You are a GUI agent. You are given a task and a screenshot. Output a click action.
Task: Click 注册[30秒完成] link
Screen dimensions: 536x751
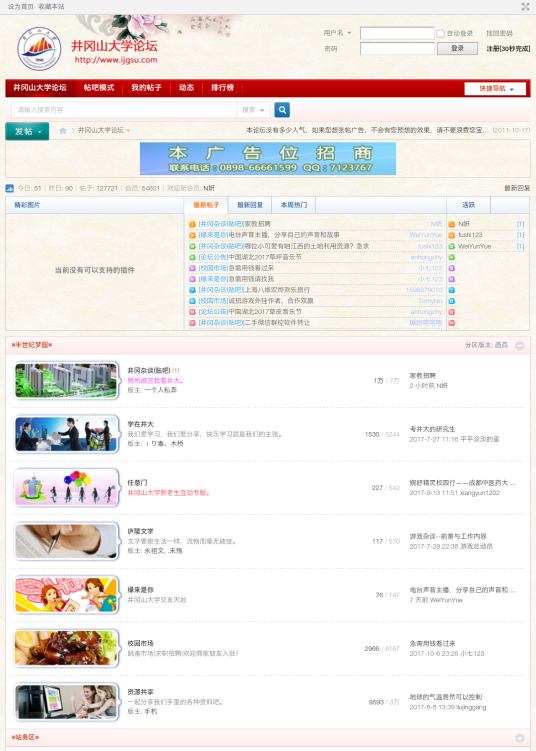pyautogui.click(x=508, y=49)
